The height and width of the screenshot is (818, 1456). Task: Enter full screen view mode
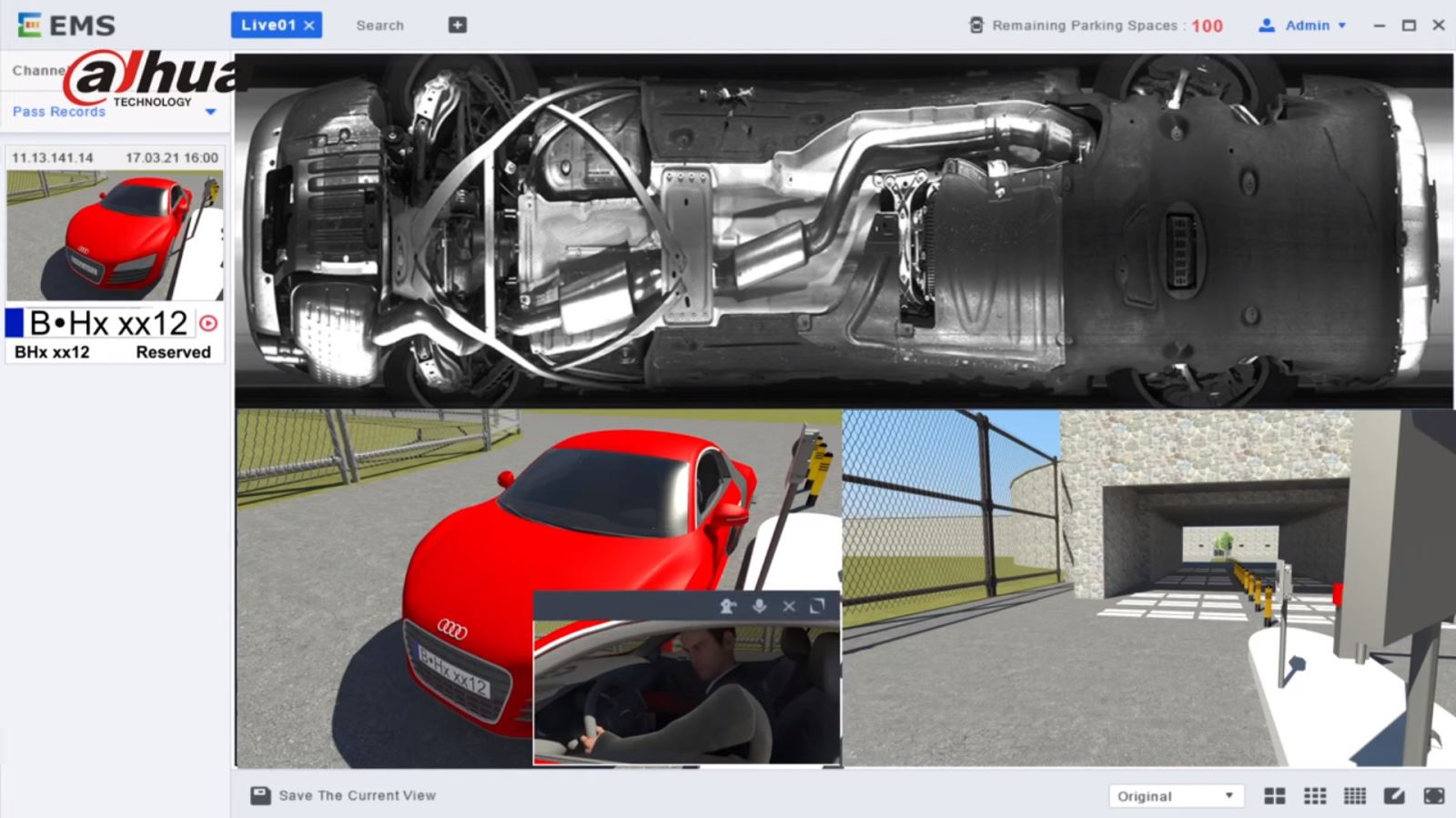1434,796
